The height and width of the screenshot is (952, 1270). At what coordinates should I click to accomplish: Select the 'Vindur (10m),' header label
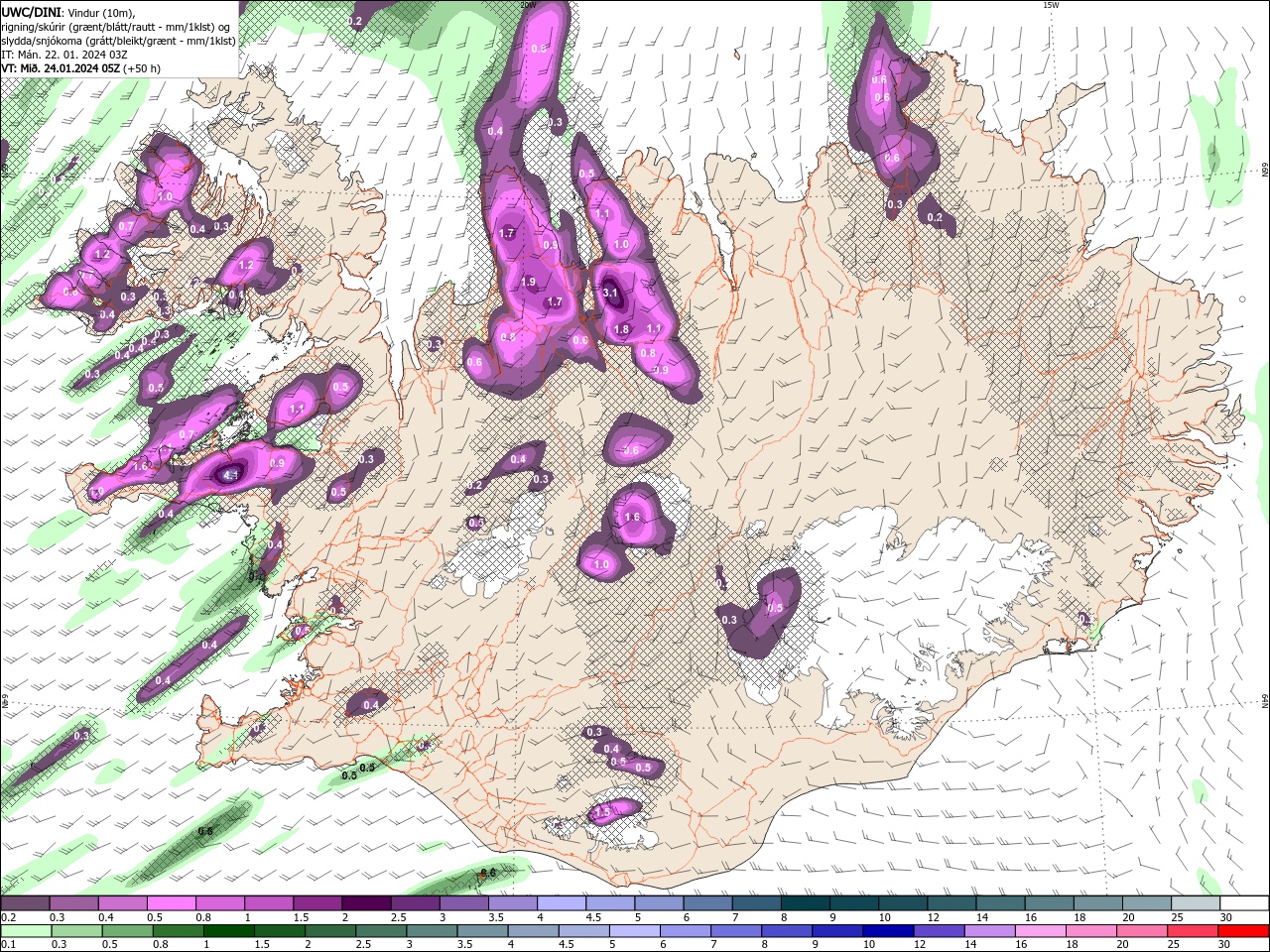(x=100, y=12)
